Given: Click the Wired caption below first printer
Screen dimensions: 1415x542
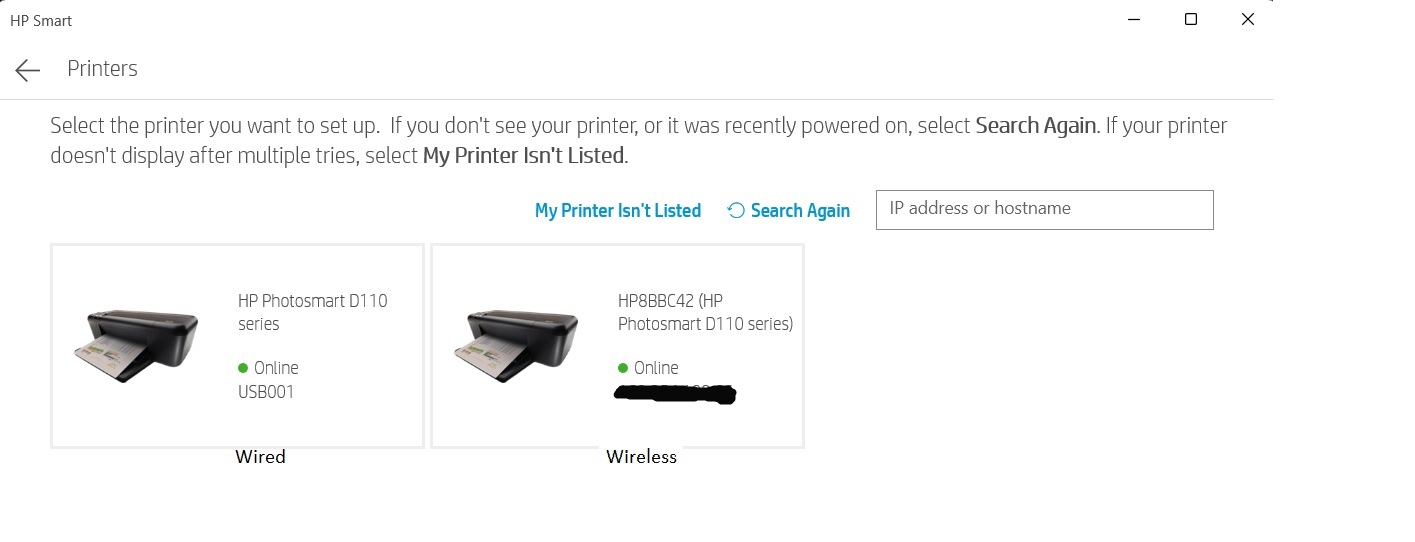Looking at the screenshot, I should click(260, 457).
